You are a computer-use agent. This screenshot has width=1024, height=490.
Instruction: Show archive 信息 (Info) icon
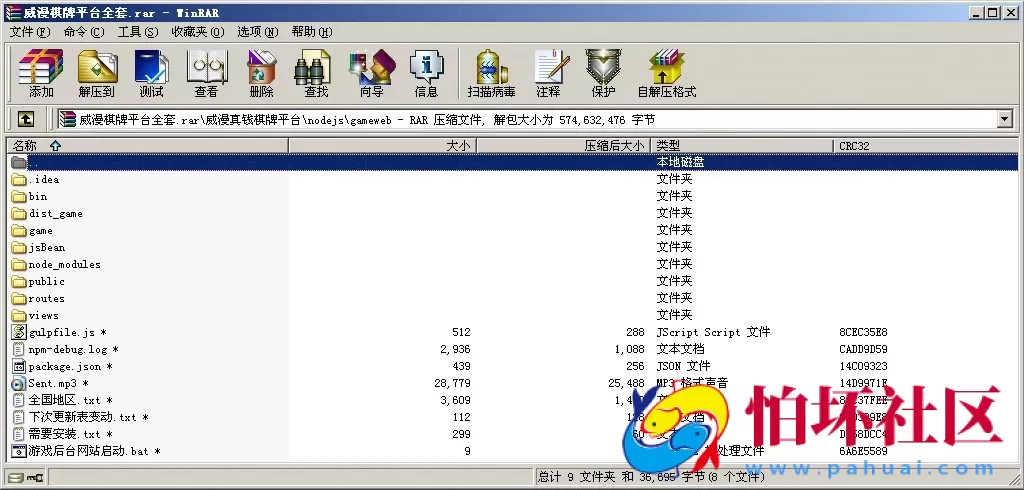pos(426,74)
